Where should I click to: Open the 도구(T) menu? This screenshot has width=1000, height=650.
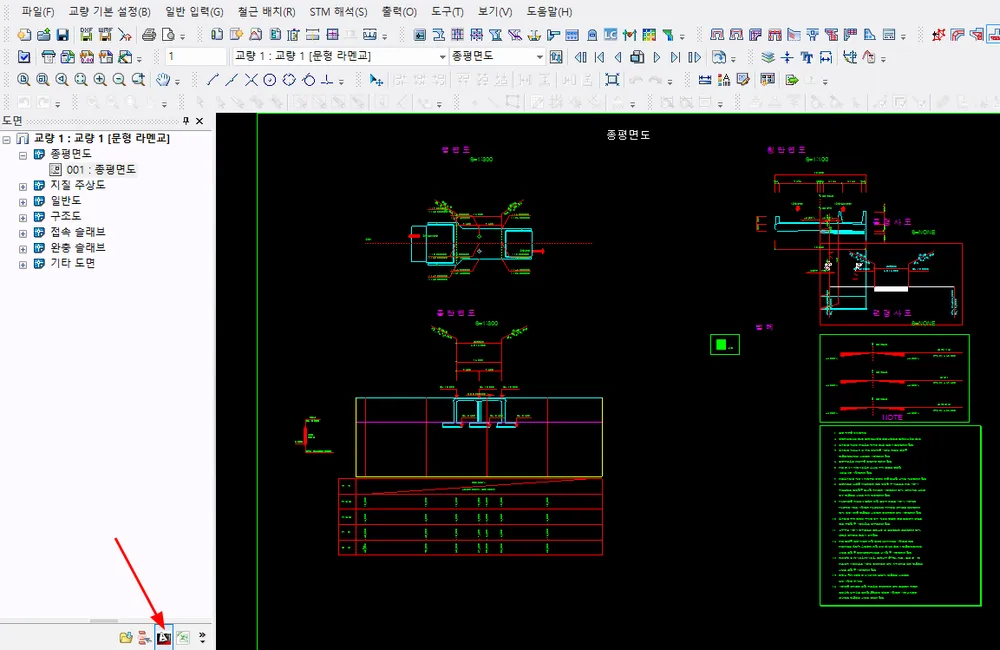pos(447,12)
